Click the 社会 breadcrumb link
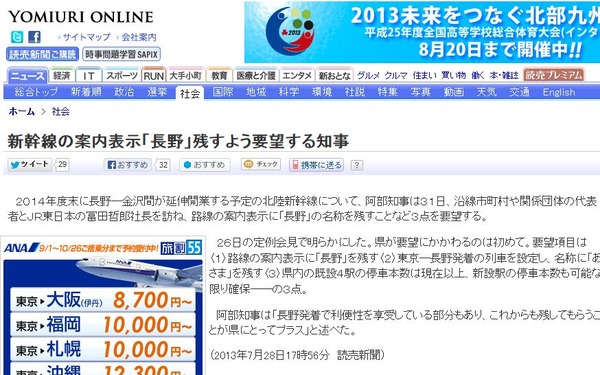The image size is (600, 375). tap(60, 111)
